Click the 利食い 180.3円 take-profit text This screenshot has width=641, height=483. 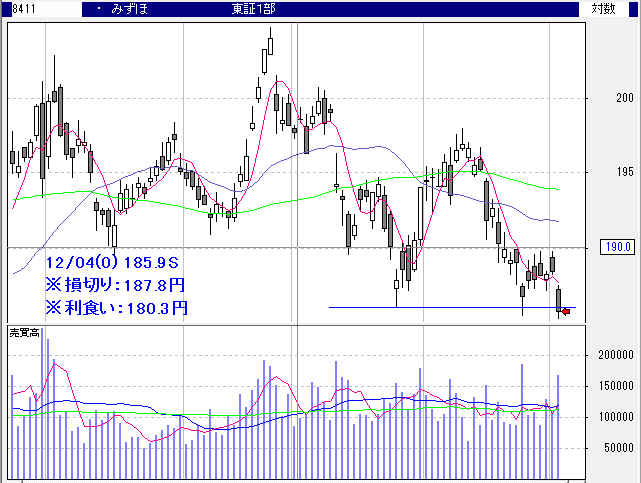coord(115,308)
